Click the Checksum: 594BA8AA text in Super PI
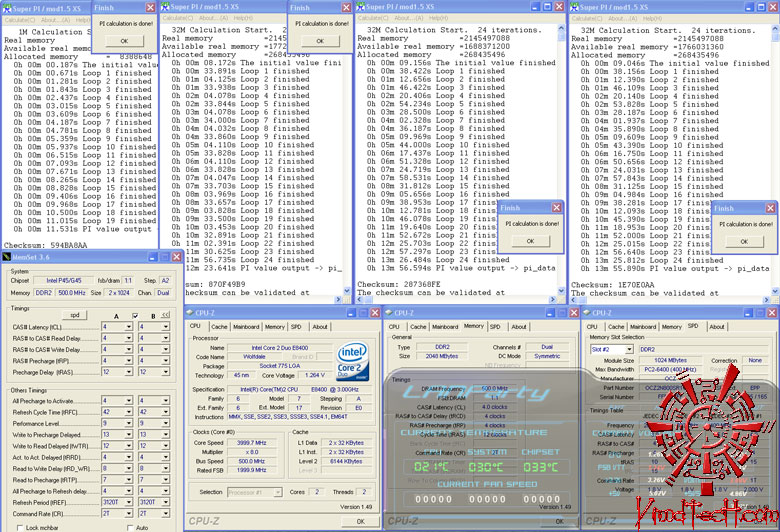 tap(46, 245)
